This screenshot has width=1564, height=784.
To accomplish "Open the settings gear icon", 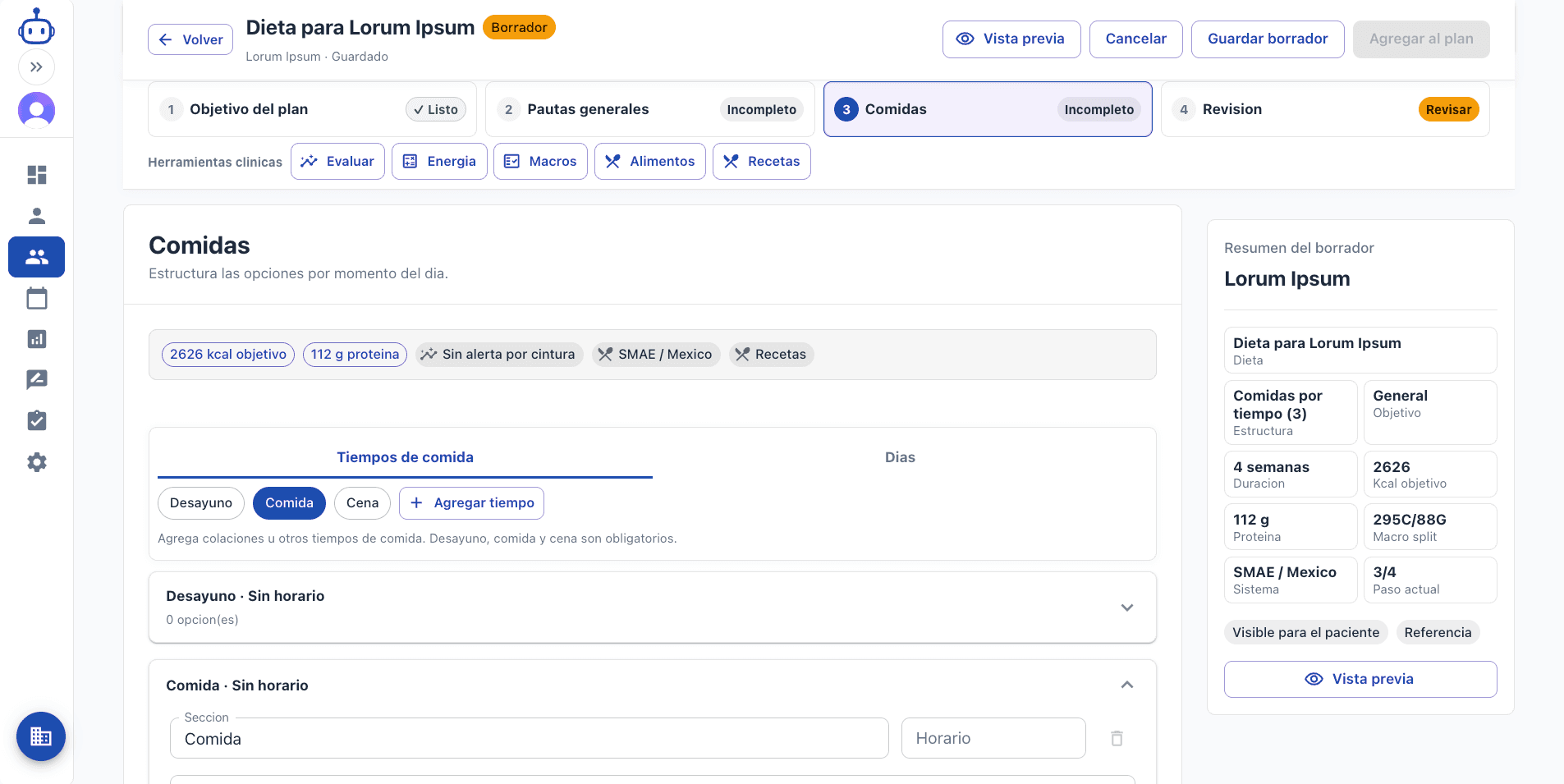I will (x=37, y=462).
